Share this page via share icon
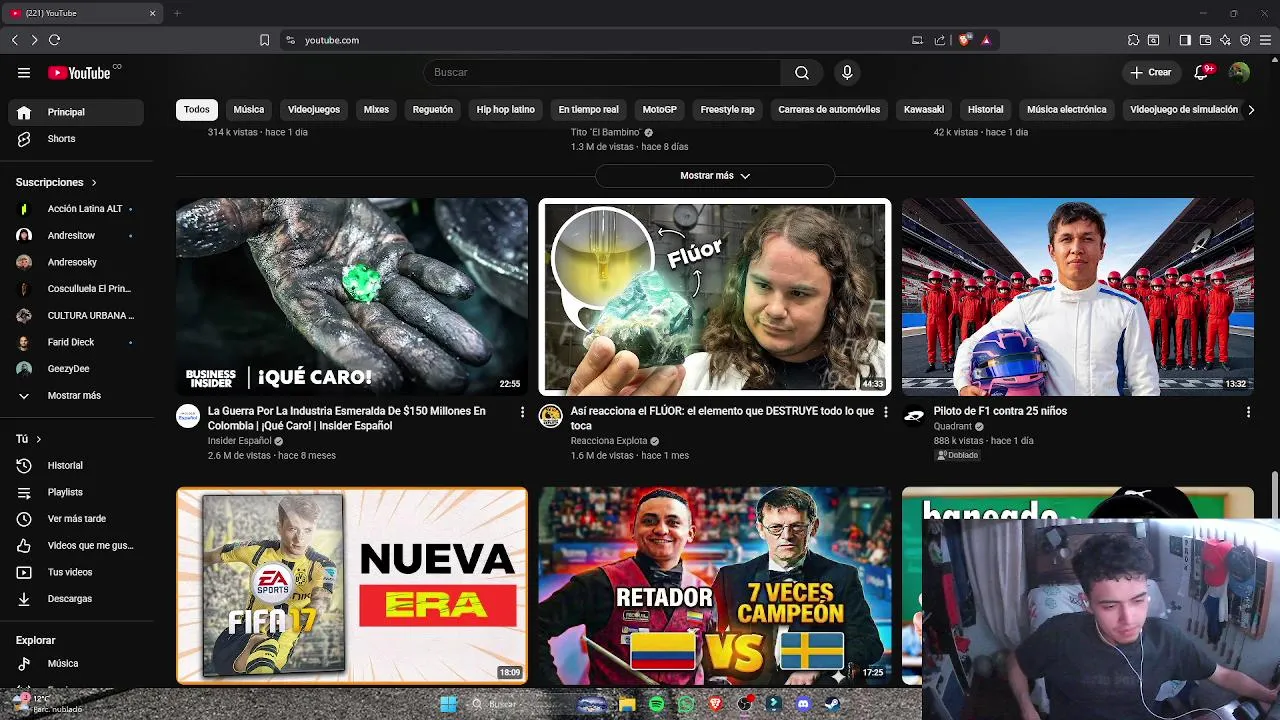This screenshot has height=720, width=1280. pyautogui.click(x=940, y=40)
